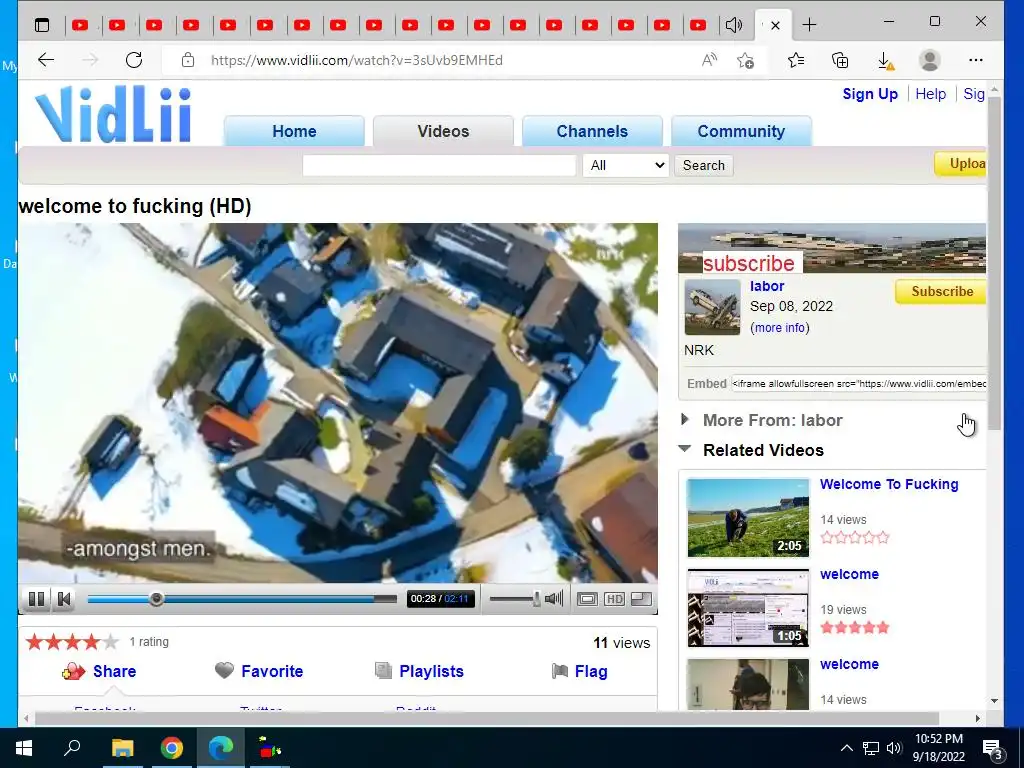Click the notification center icon in taskbar

coord(993,749)
